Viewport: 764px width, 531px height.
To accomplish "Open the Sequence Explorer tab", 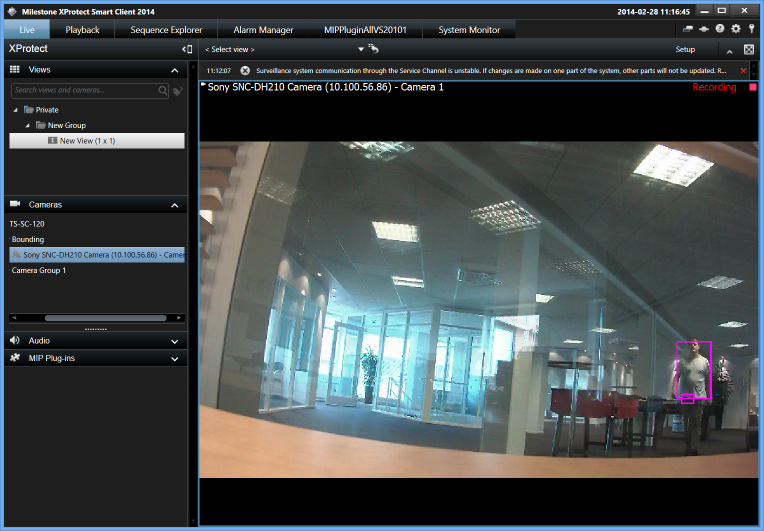I will coord(166,30).
